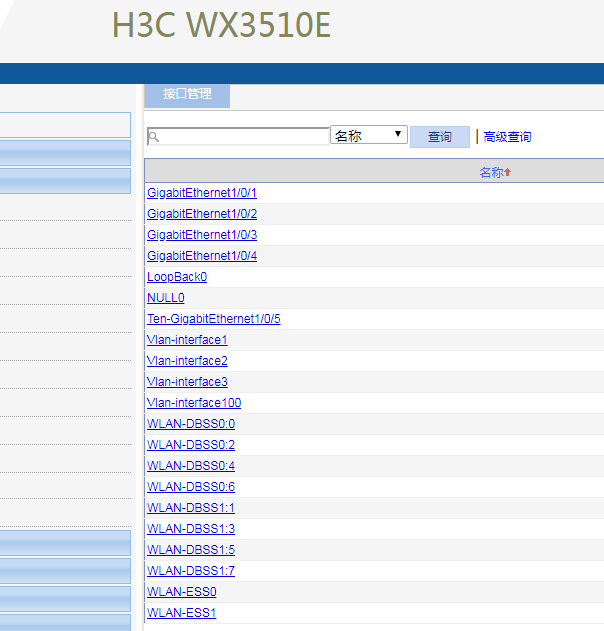Open the WLAN-DBSS1:1 link
604x631 pixels.
coord(191,508)
